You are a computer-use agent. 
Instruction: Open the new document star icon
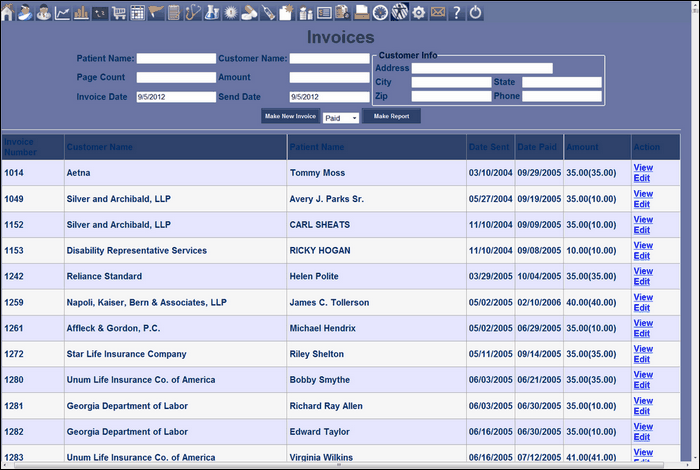286,12
